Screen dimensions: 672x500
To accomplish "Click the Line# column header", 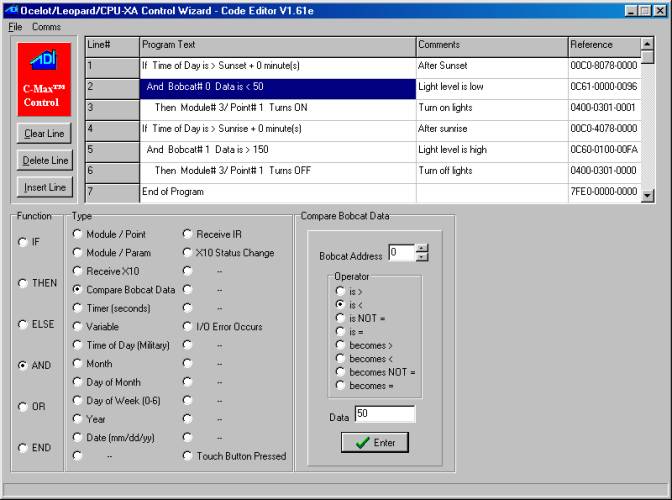I will pos(112,47).
